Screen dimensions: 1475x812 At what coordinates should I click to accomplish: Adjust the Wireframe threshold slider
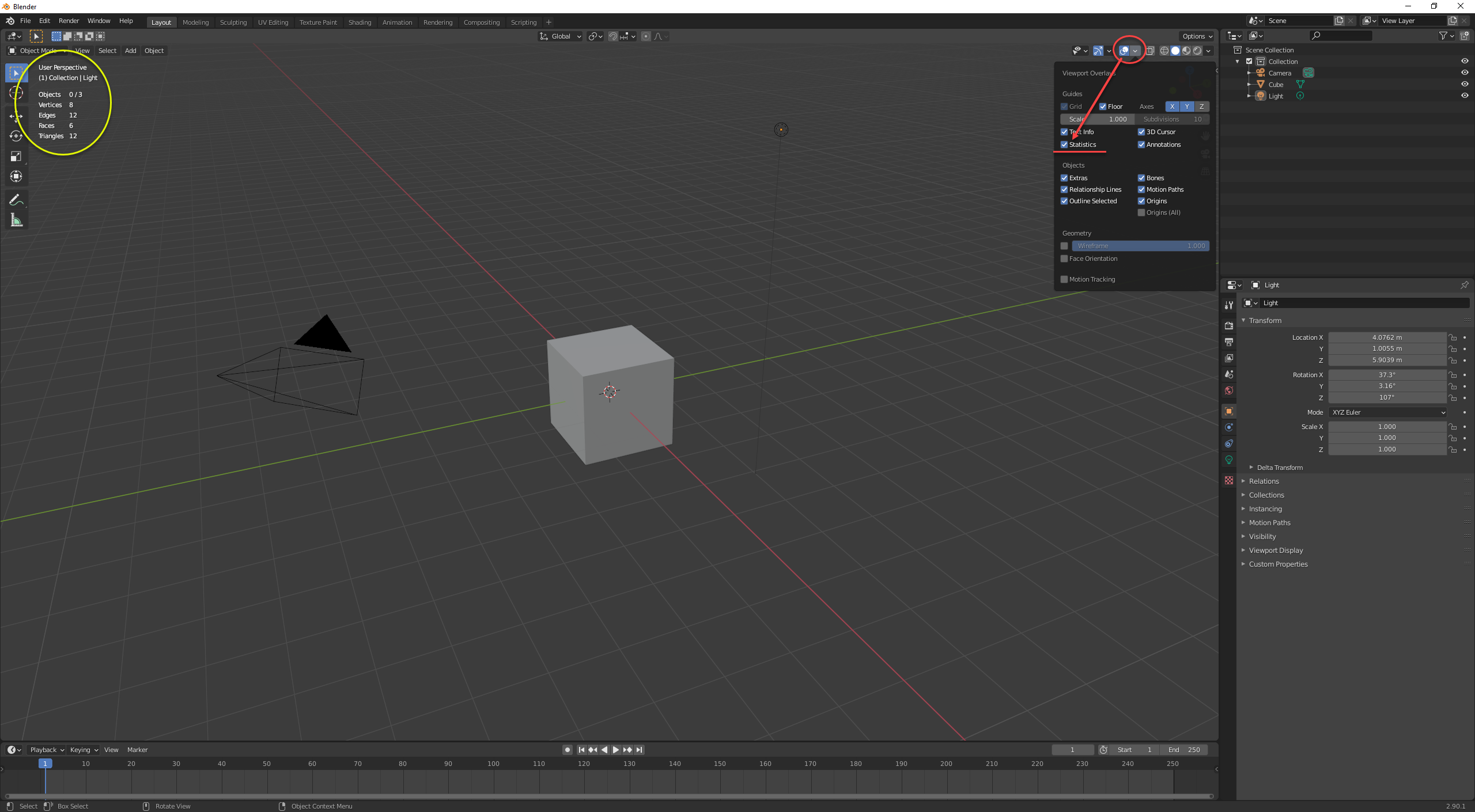[x=1141, y=246]
